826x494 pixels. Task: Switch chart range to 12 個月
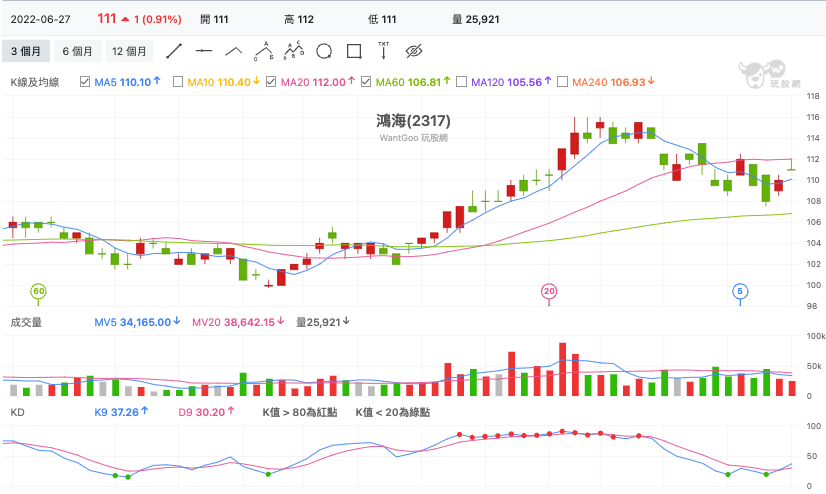129,51
